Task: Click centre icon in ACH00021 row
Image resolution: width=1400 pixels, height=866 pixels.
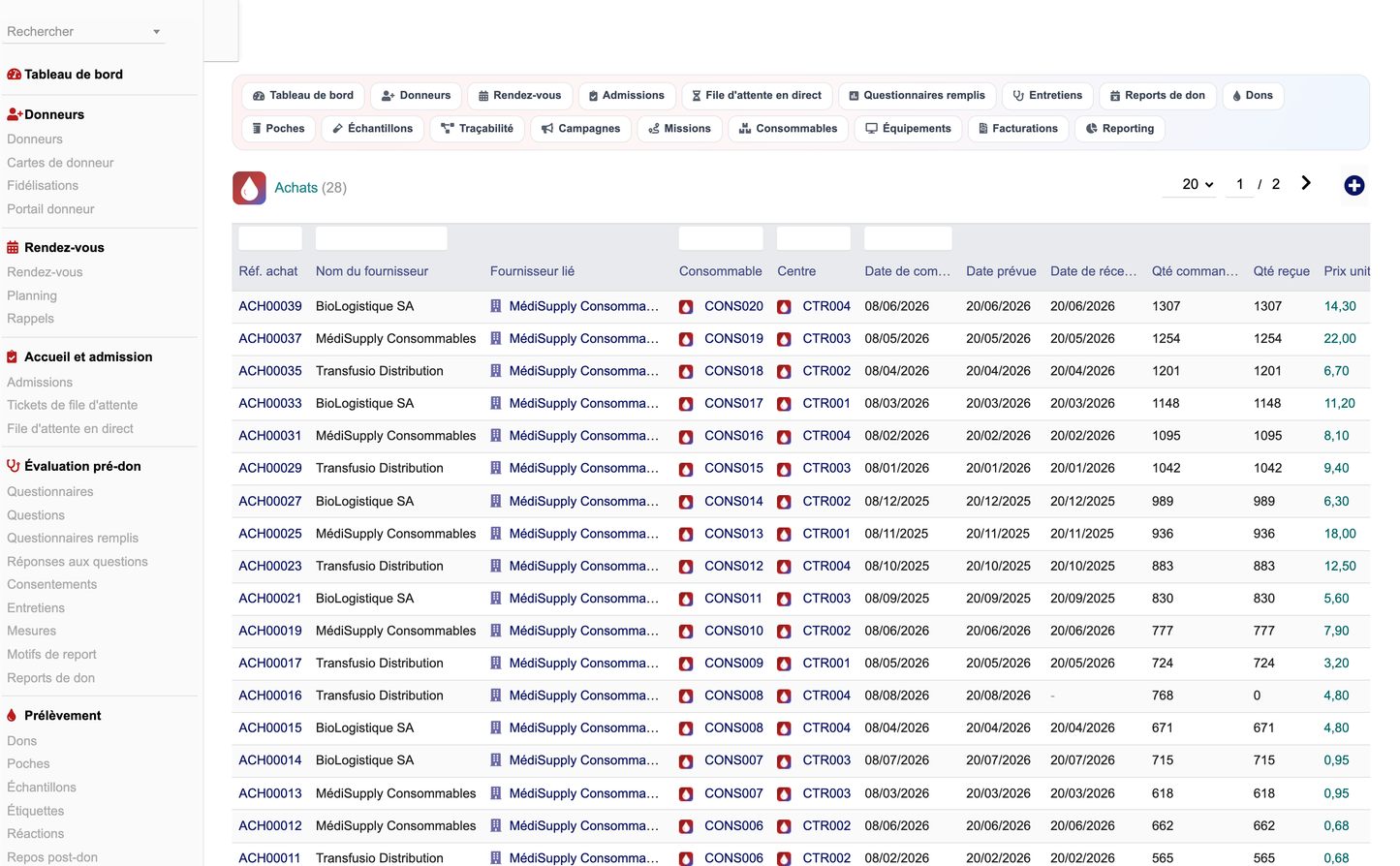Action: tap(784, 599)
